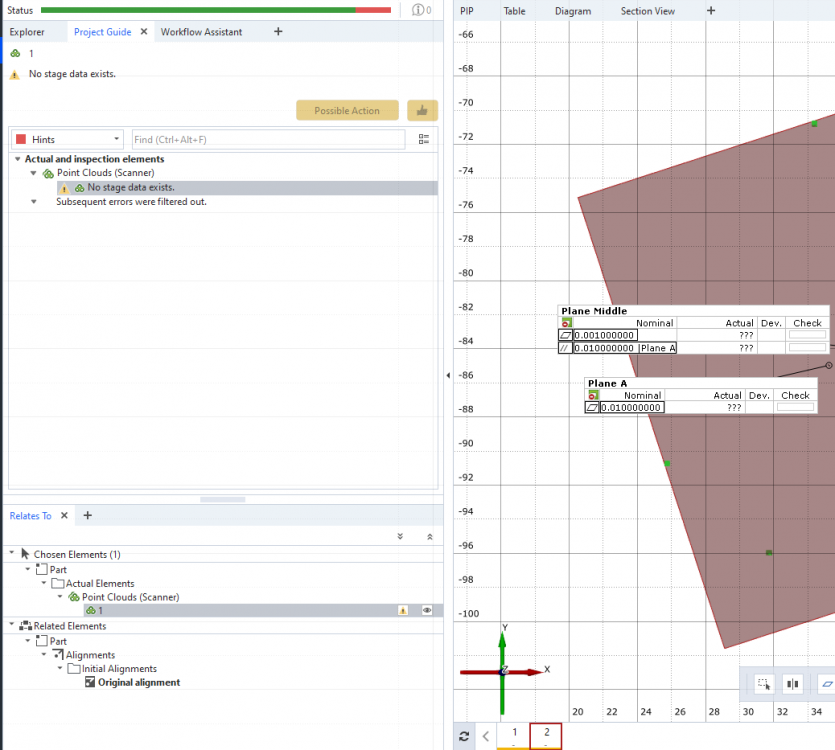Close the Project Guide tab
This screenshot has width=835, height=750.
click(143, 32)
